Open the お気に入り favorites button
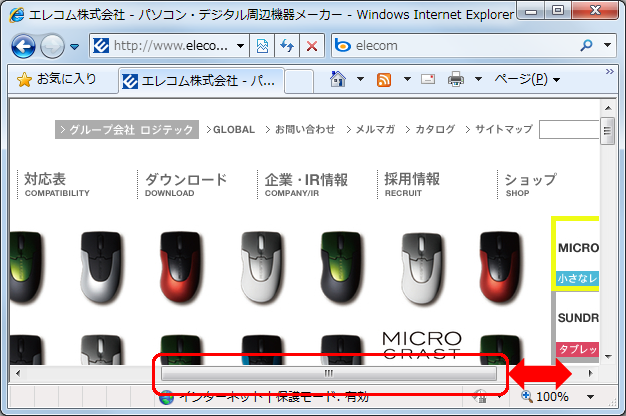 click(57, 79)
